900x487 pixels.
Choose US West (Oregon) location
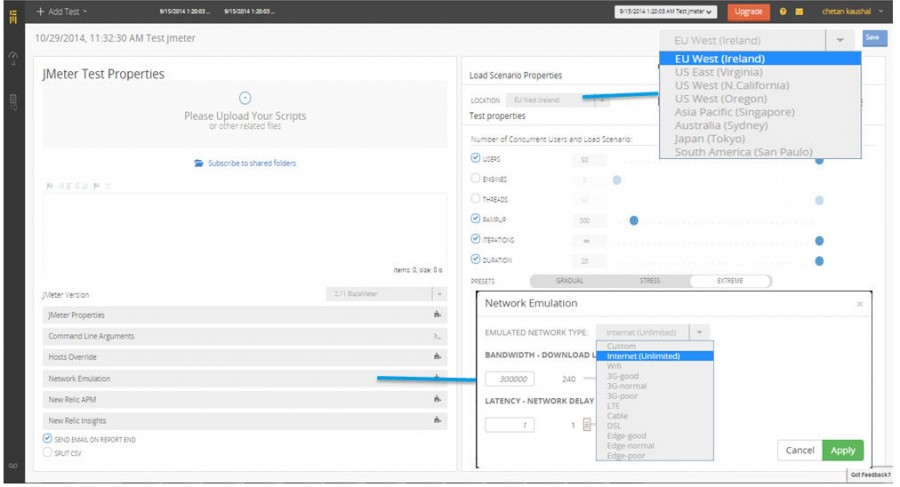[x=760, y=99]
